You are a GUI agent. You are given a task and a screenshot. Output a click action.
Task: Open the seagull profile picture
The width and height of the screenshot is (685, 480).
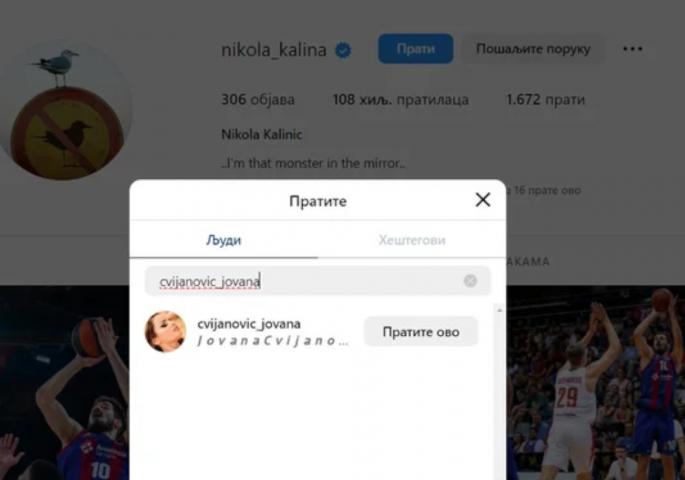coord(65,111)
